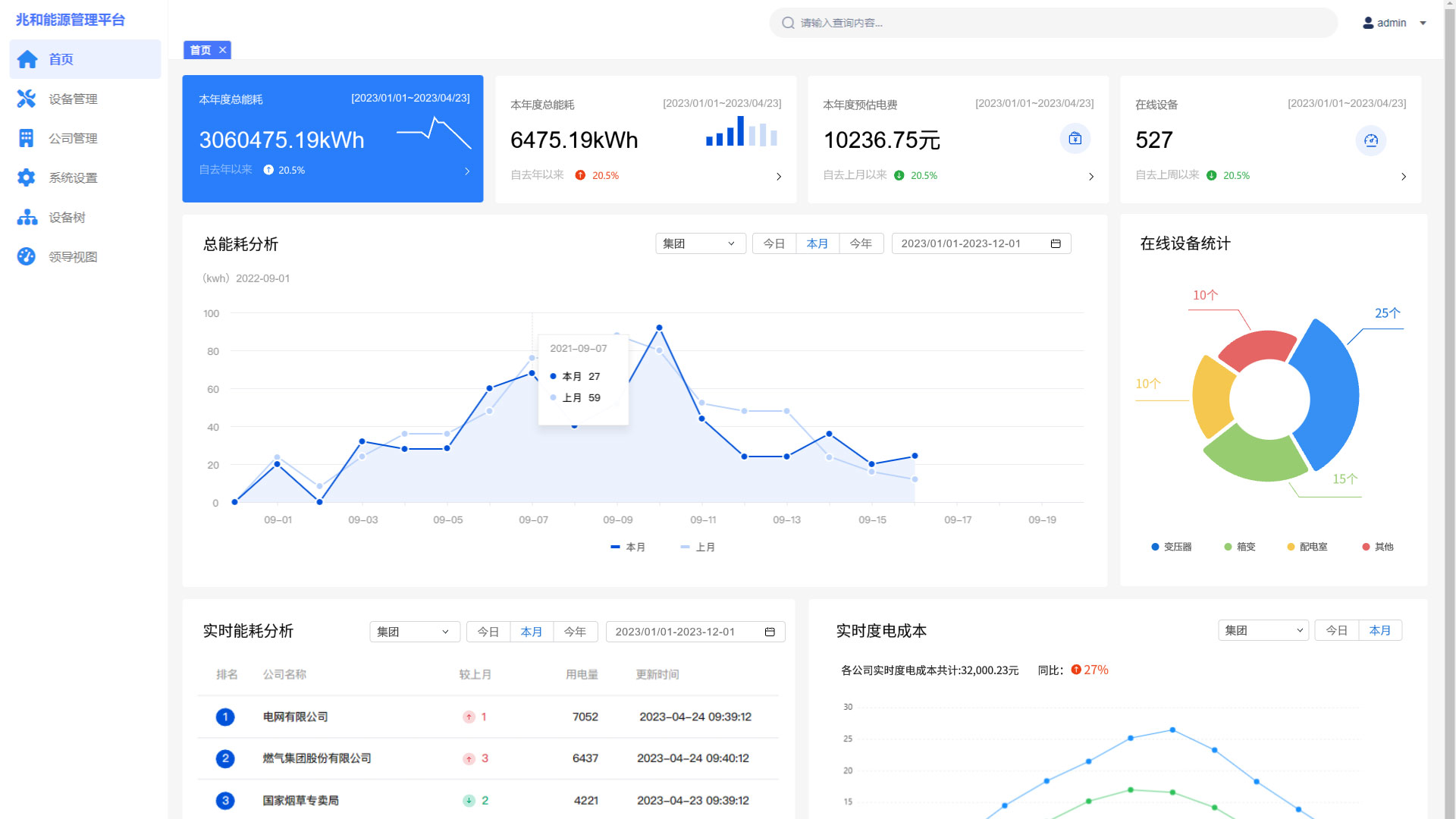The width and height of the screenshot is (1456, 819).
Task: Click the red up-arrow indicator beside 20.5%
Action: click(x=580, y=175)
